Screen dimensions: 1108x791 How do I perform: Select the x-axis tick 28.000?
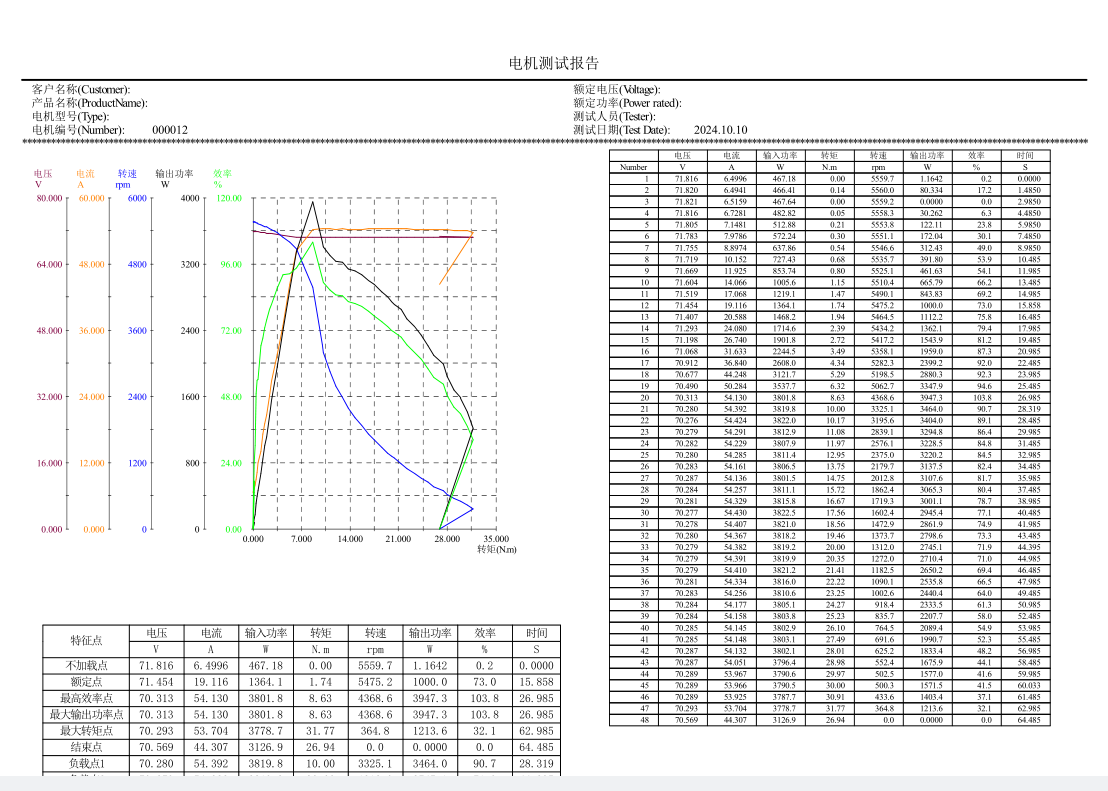pos(447,539)
